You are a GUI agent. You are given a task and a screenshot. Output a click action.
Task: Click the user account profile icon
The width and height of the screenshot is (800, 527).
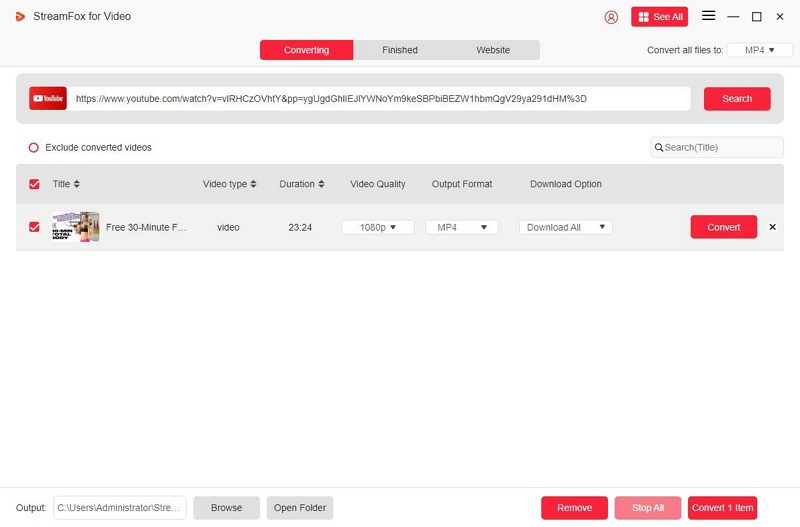coord(612,17)
